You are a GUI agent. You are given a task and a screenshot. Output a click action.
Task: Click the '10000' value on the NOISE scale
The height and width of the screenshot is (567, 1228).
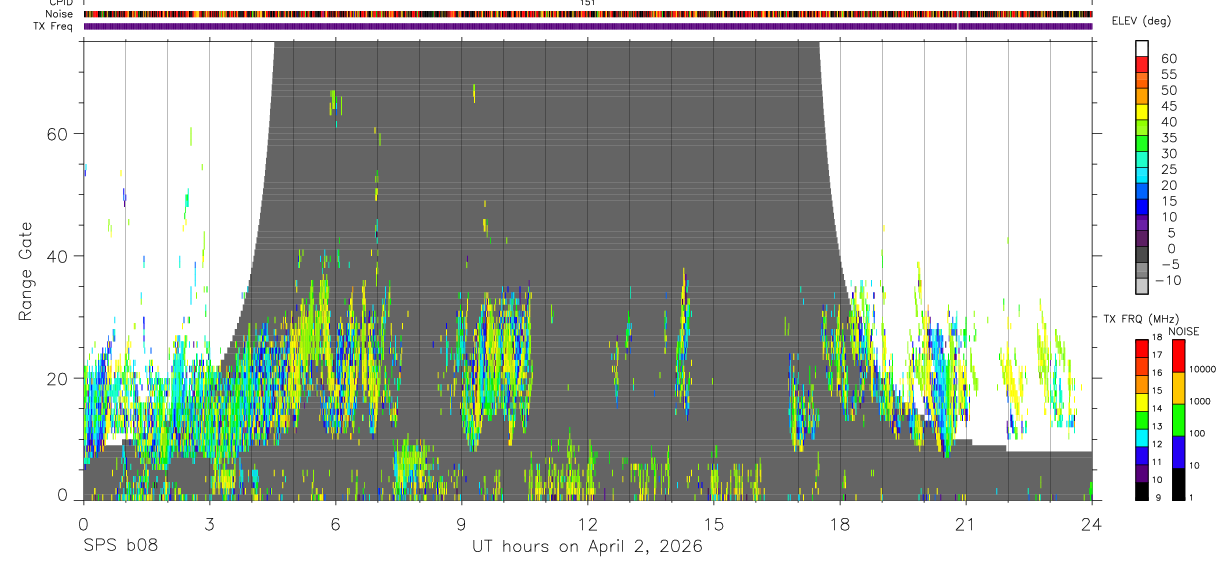(x=1201, y=370)
